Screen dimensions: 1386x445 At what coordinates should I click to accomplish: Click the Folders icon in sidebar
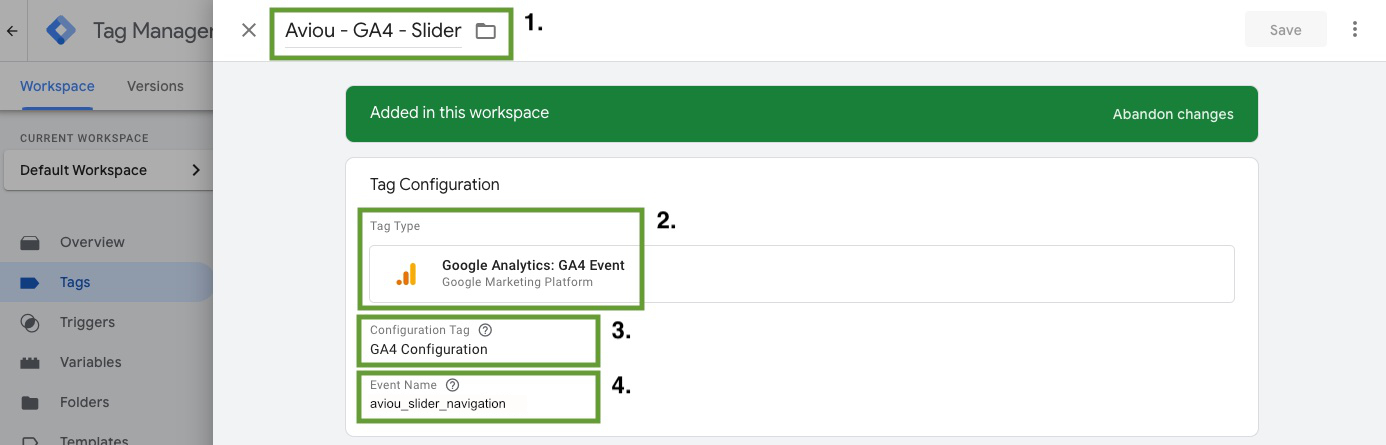(x=30, y=403)
